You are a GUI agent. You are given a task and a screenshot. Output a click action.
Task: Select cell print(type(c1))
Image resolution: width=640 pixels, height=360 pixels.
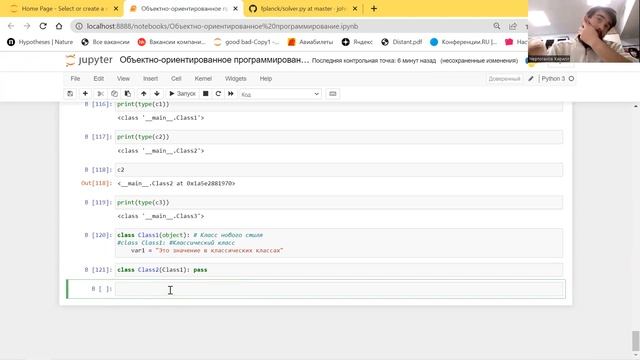339,106
